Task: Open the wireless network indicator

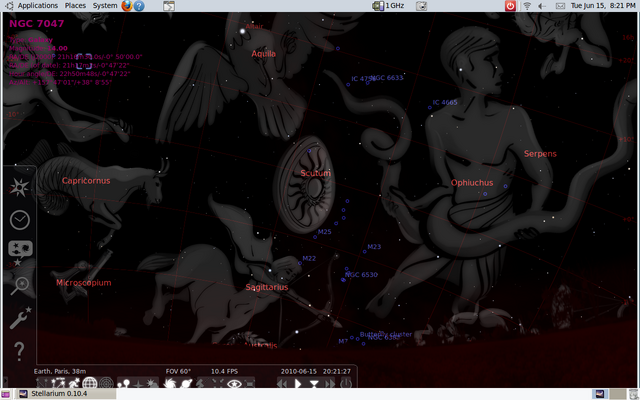Action: (x=527, y=6)
